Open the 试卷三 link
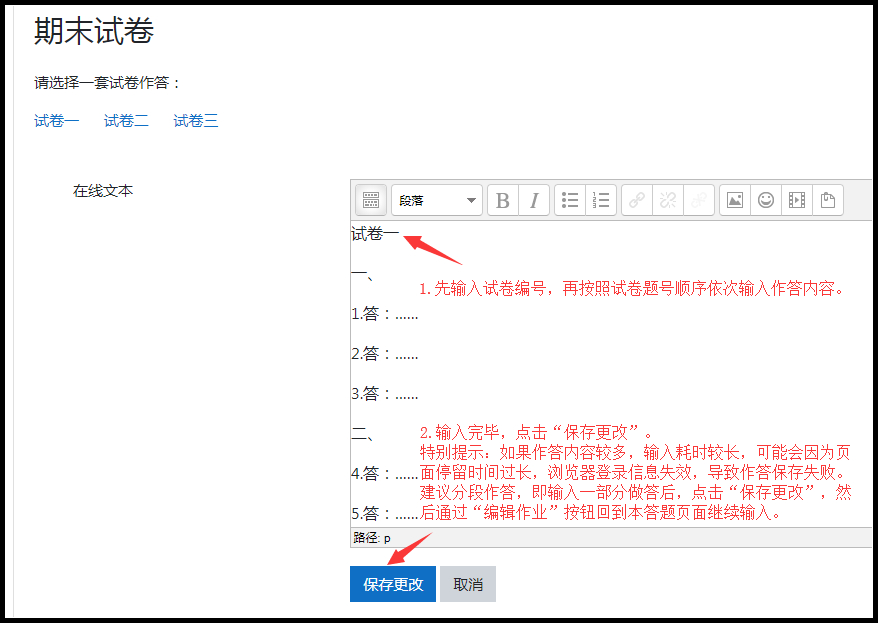 pos(195,120)
